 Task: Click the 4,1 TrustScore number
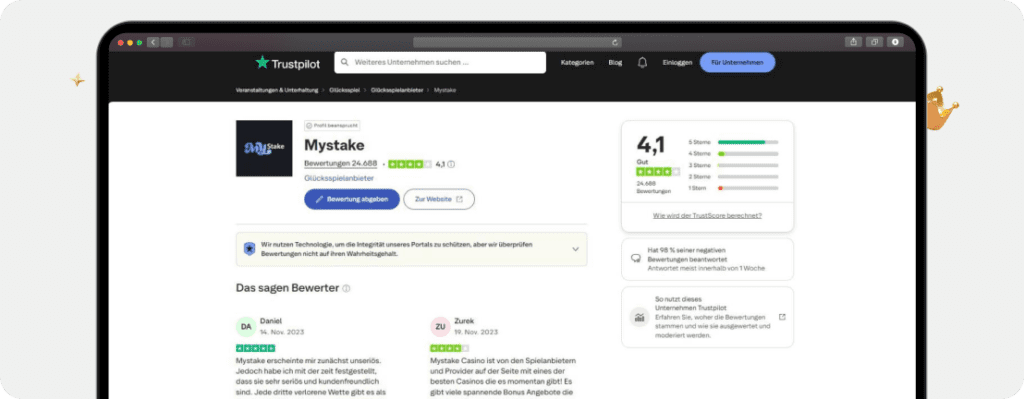651,146
